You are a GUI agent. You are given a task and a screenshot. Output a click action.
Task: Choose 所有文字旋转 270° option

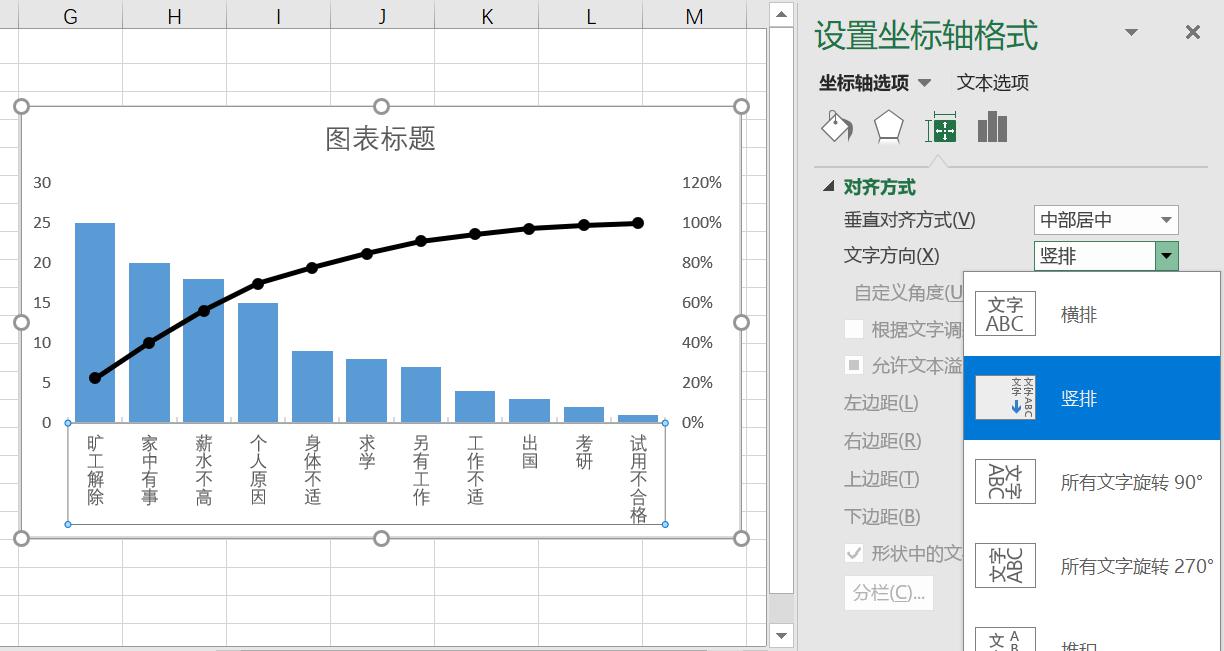click(x=1092, y=566)
